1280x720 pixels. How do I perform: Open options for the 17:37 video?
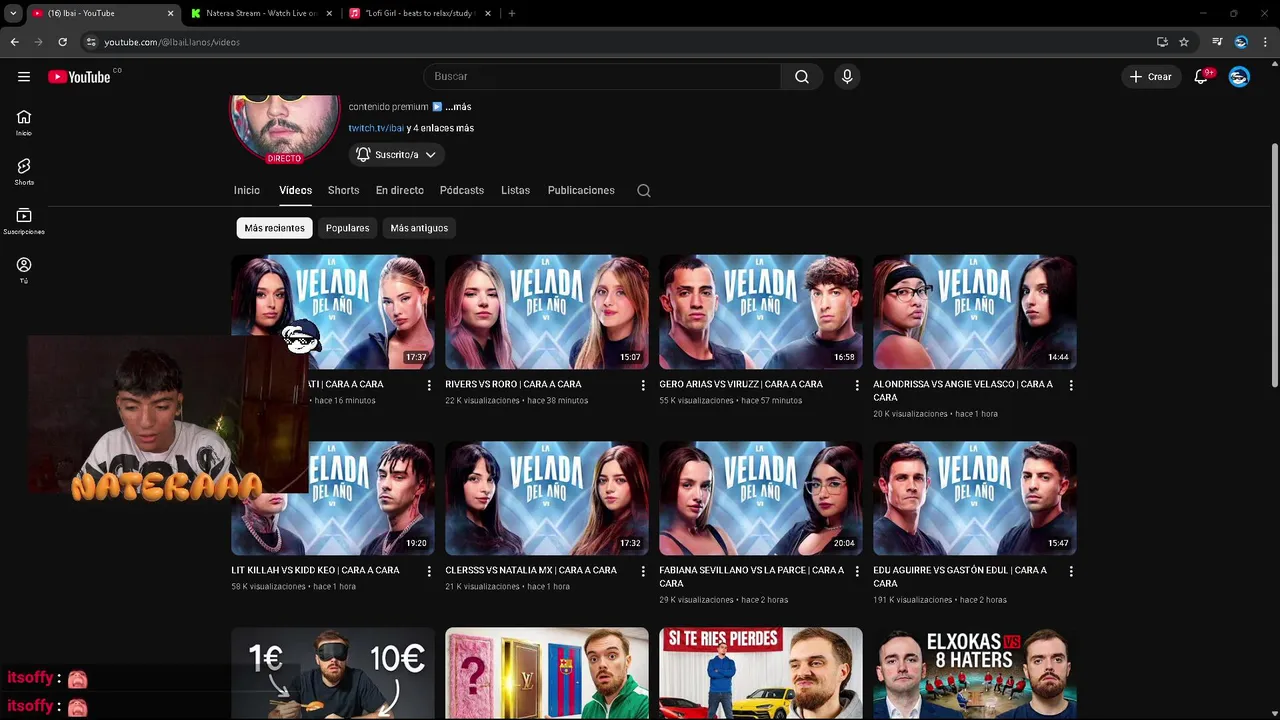429,385
